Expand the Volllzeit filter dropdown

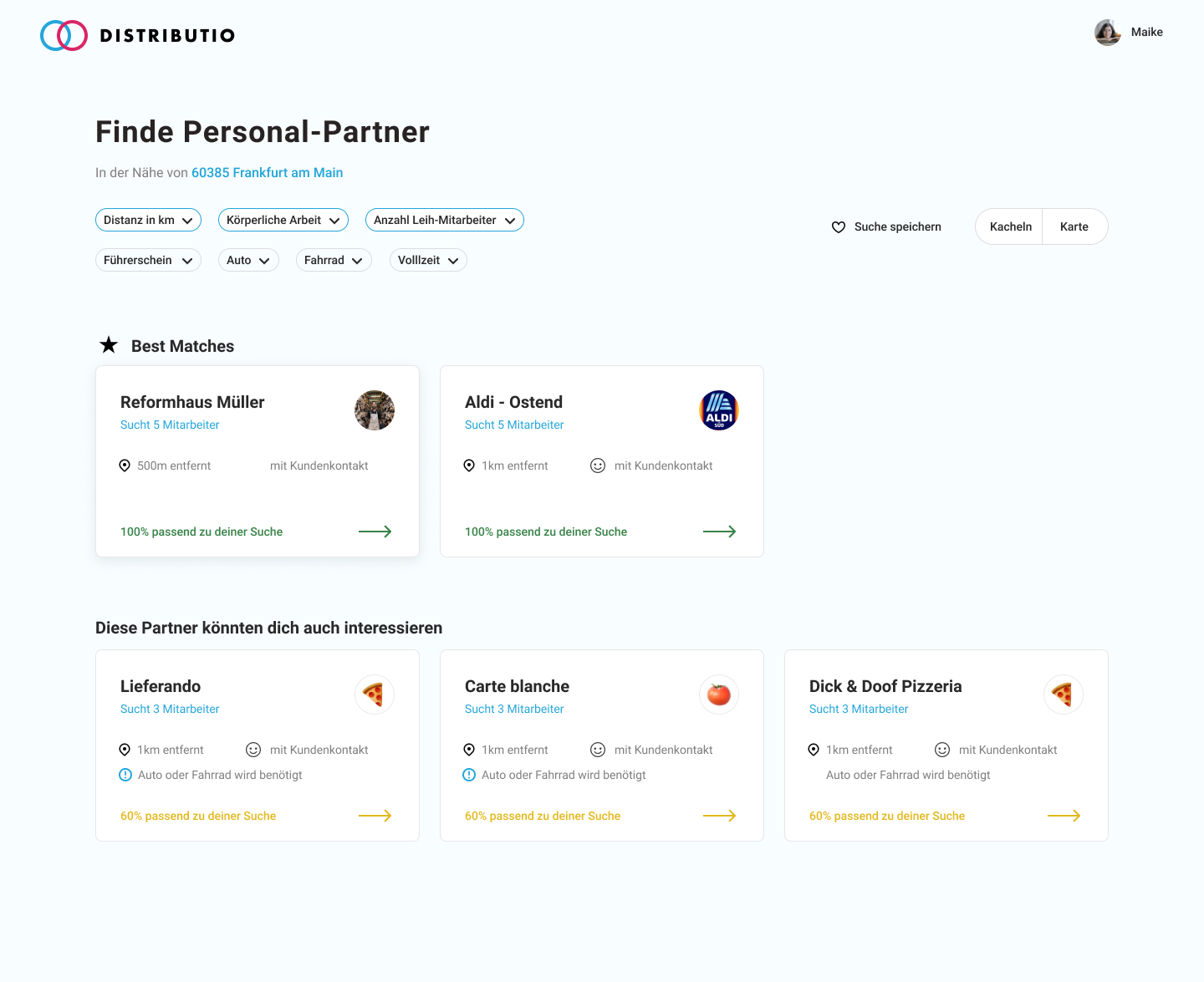pos(428,260)
